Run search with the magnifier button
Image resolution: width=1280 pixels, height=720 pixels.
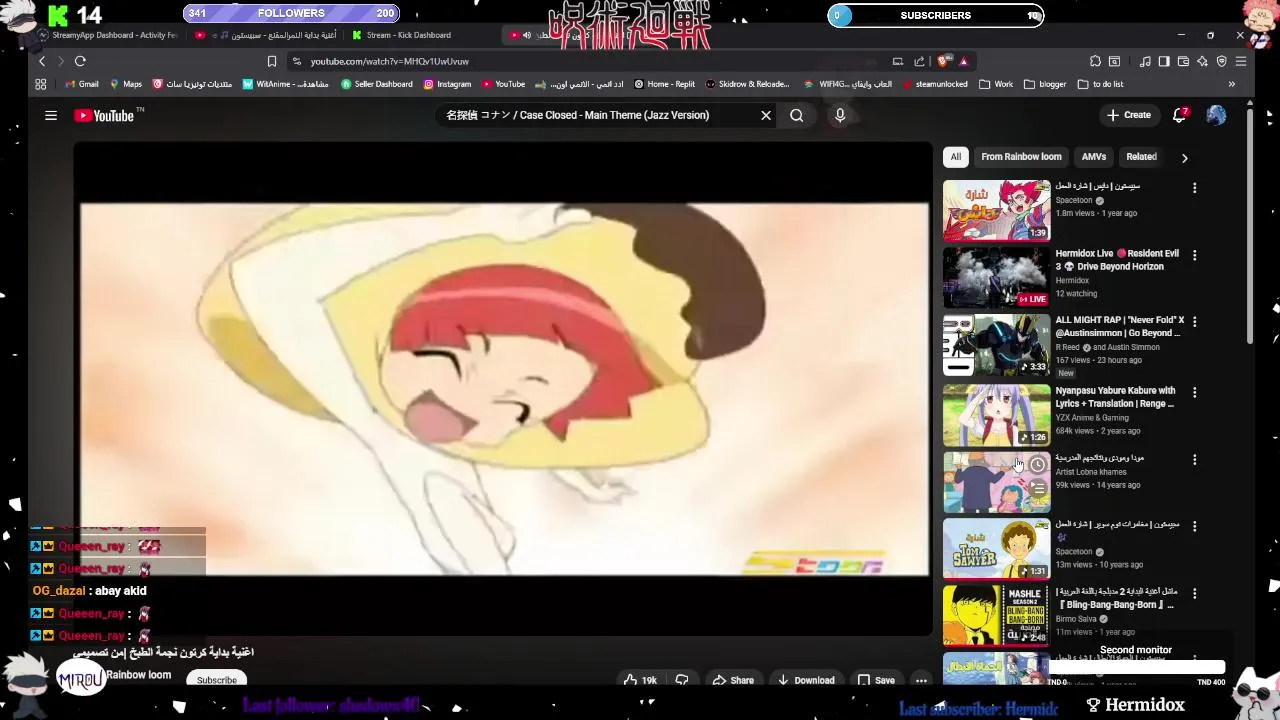(797, 115)
